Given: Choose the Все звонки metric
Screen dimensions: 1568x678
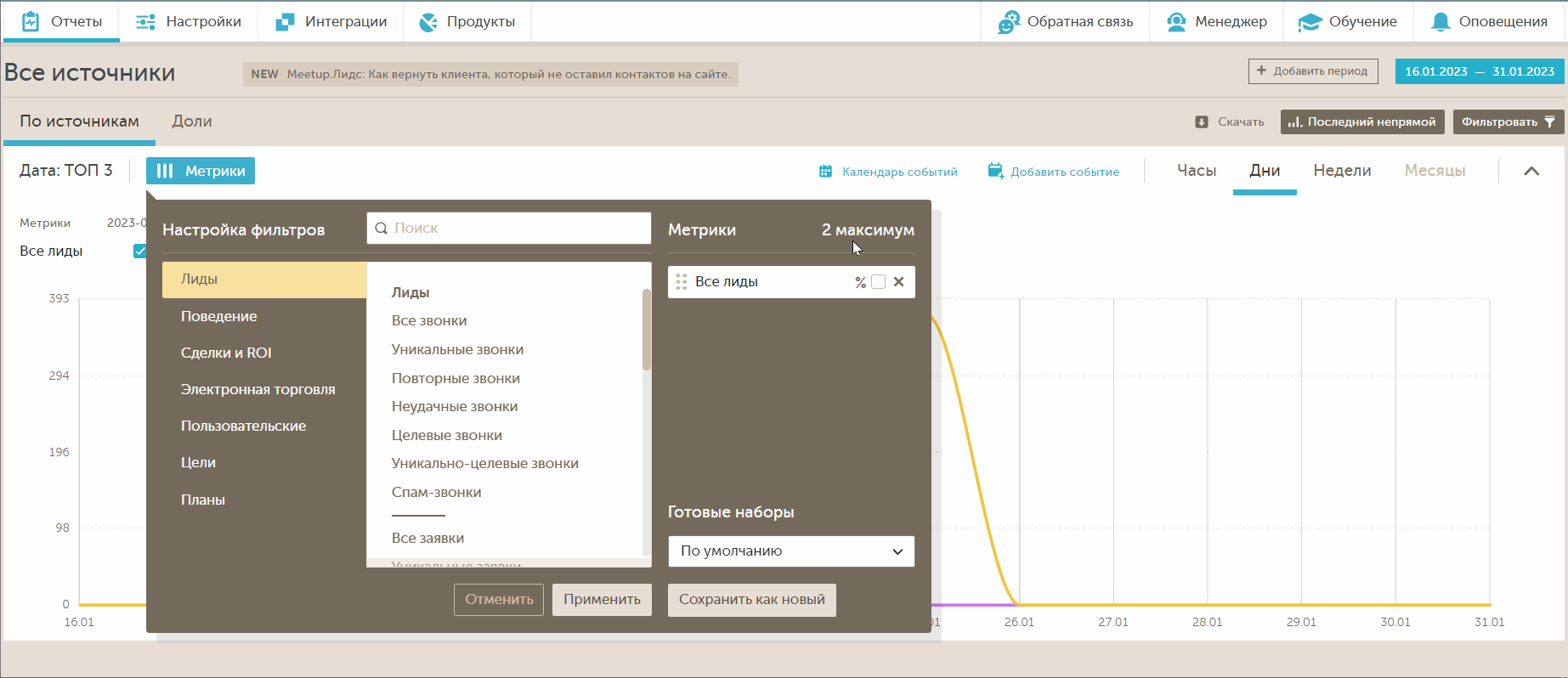Looking at the screenshot, I should (x=429, y=321).
